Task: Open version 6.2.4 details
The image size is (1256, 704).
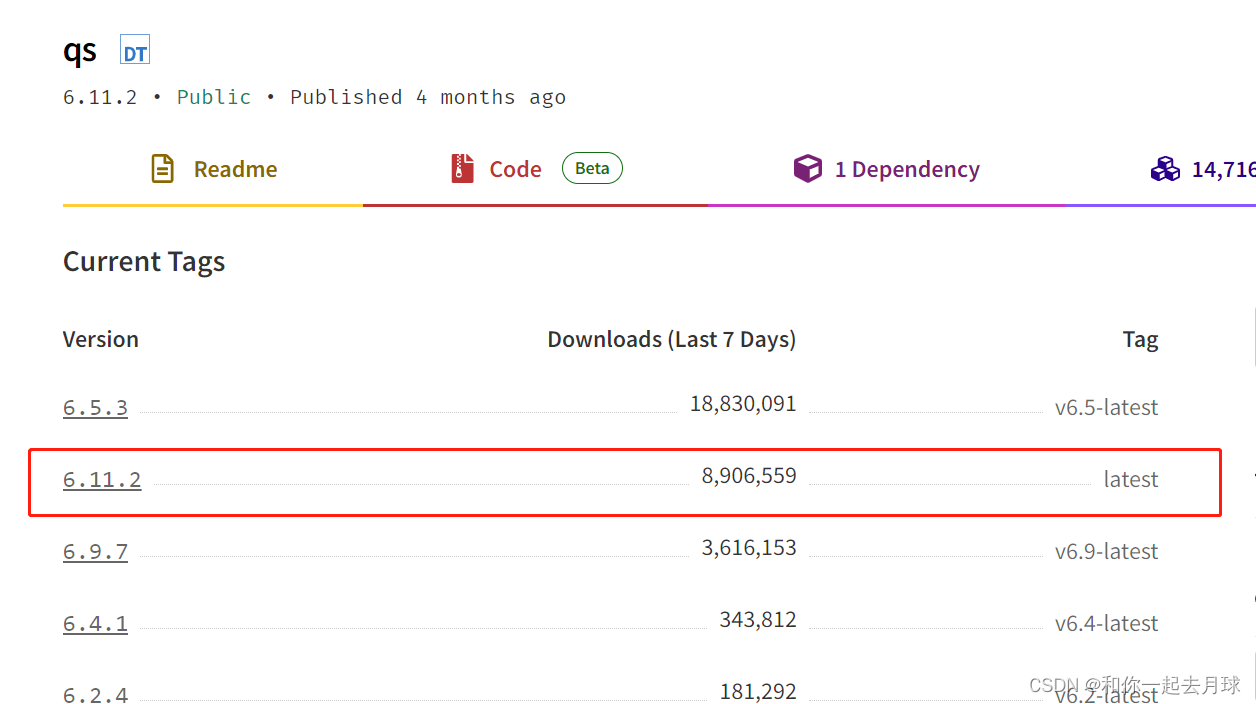Action: 95,694
